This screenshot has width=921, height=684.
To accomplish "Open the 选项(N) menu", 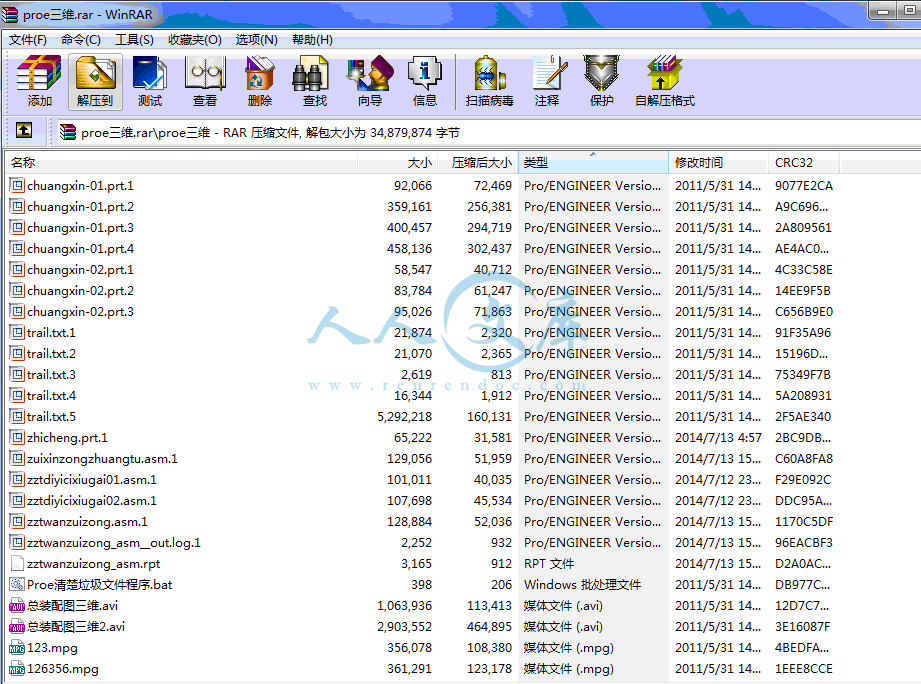I will point(257,39).
